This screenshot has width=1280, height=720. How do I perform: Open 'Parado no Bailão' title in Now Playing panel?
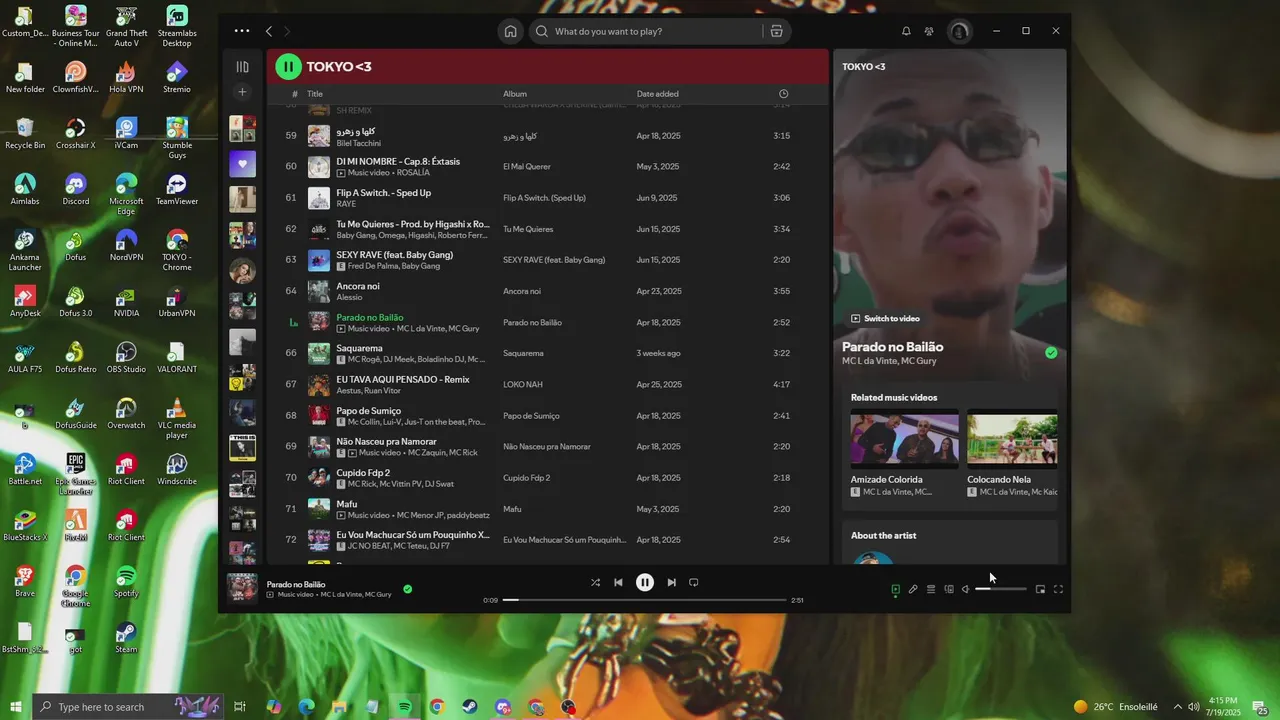[x=893, y=347]
